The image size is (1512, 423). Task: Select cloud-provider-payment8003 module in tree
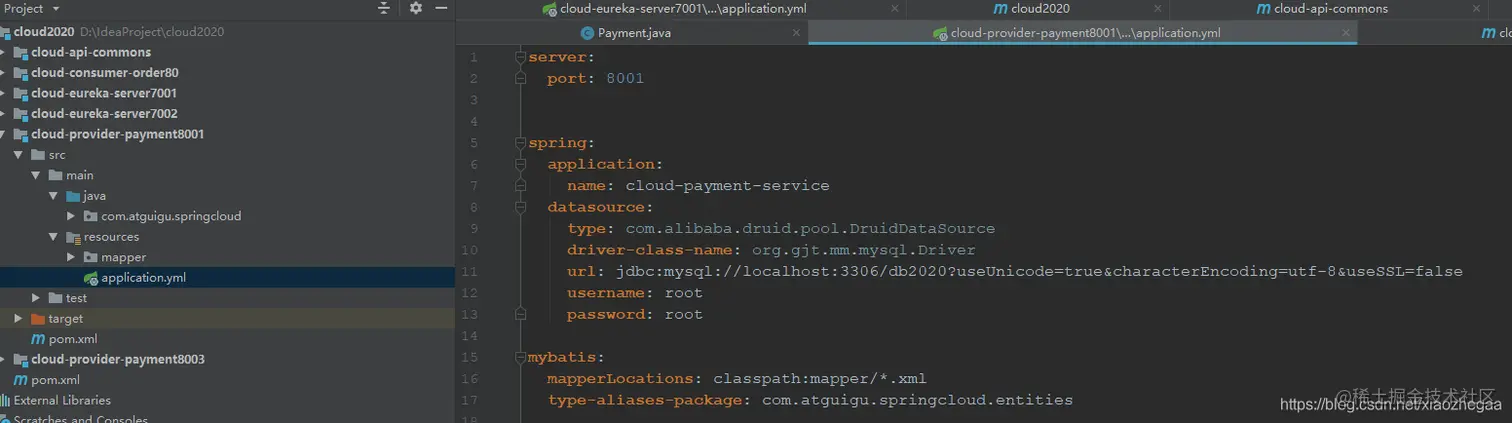(x=118, y=359)
